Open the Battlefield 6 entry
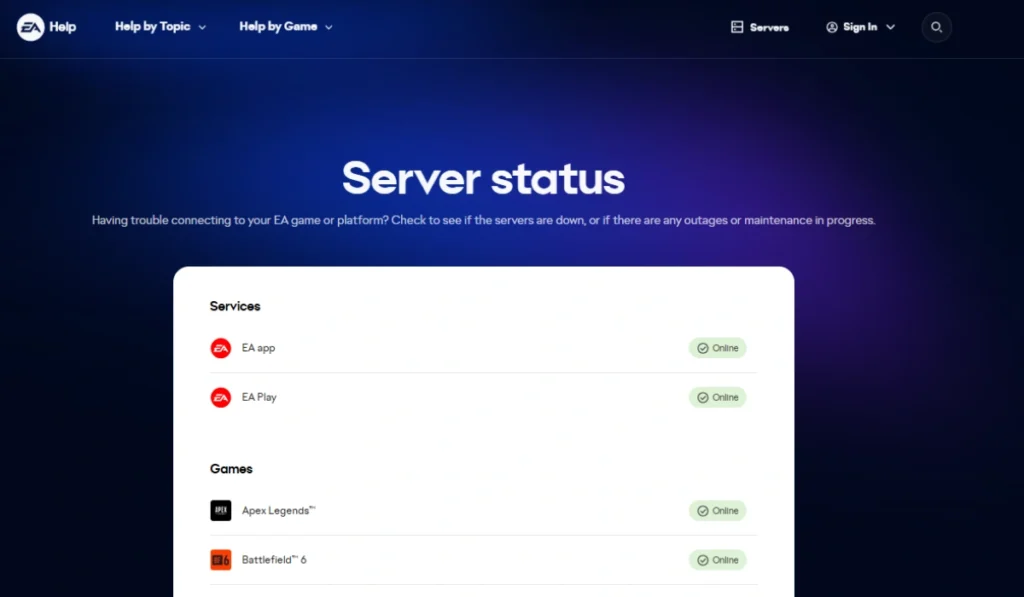The width and height of the screenshot is (1024, 597). (x=276, y=559)
